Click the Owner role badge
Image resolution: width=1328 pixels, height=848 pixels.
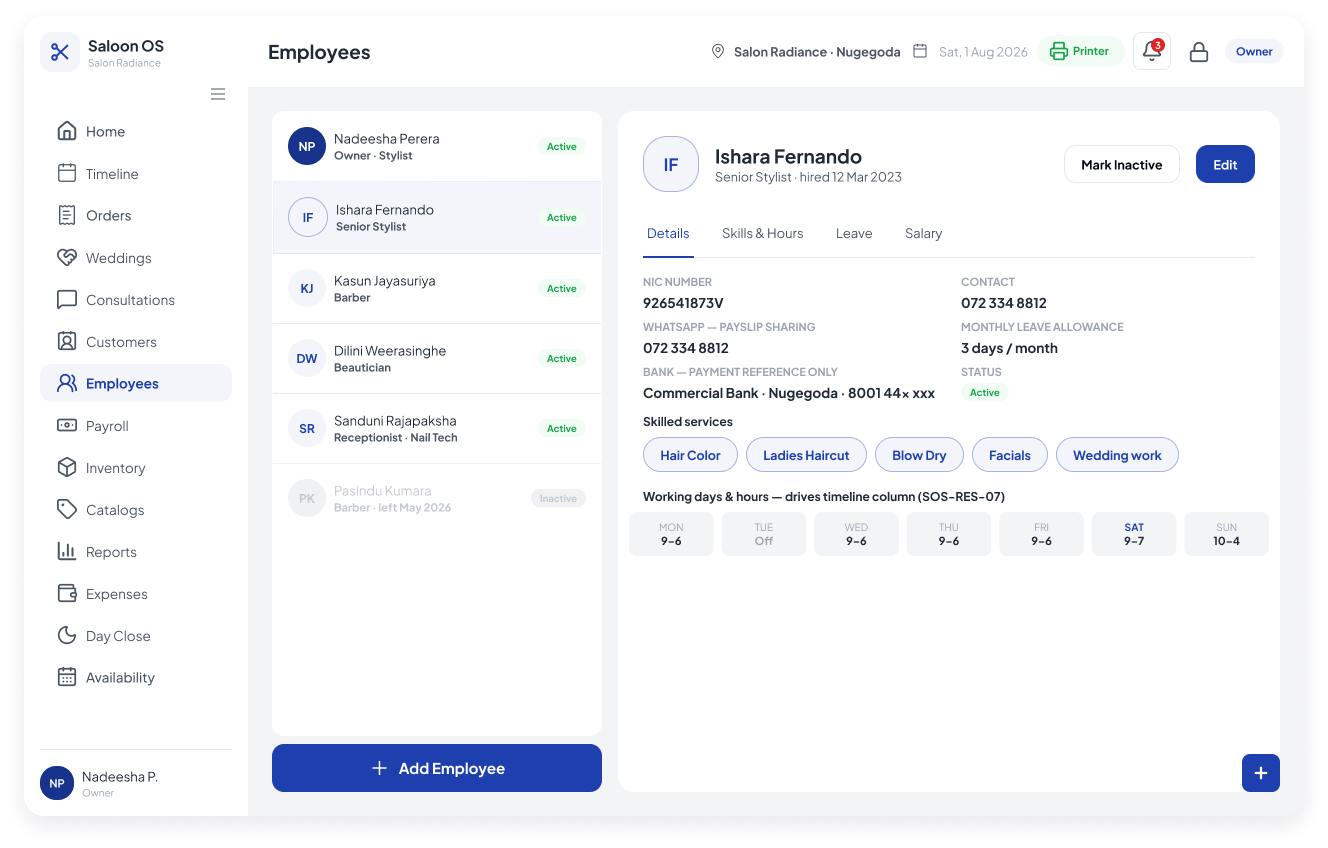(x=1254, y=51)
